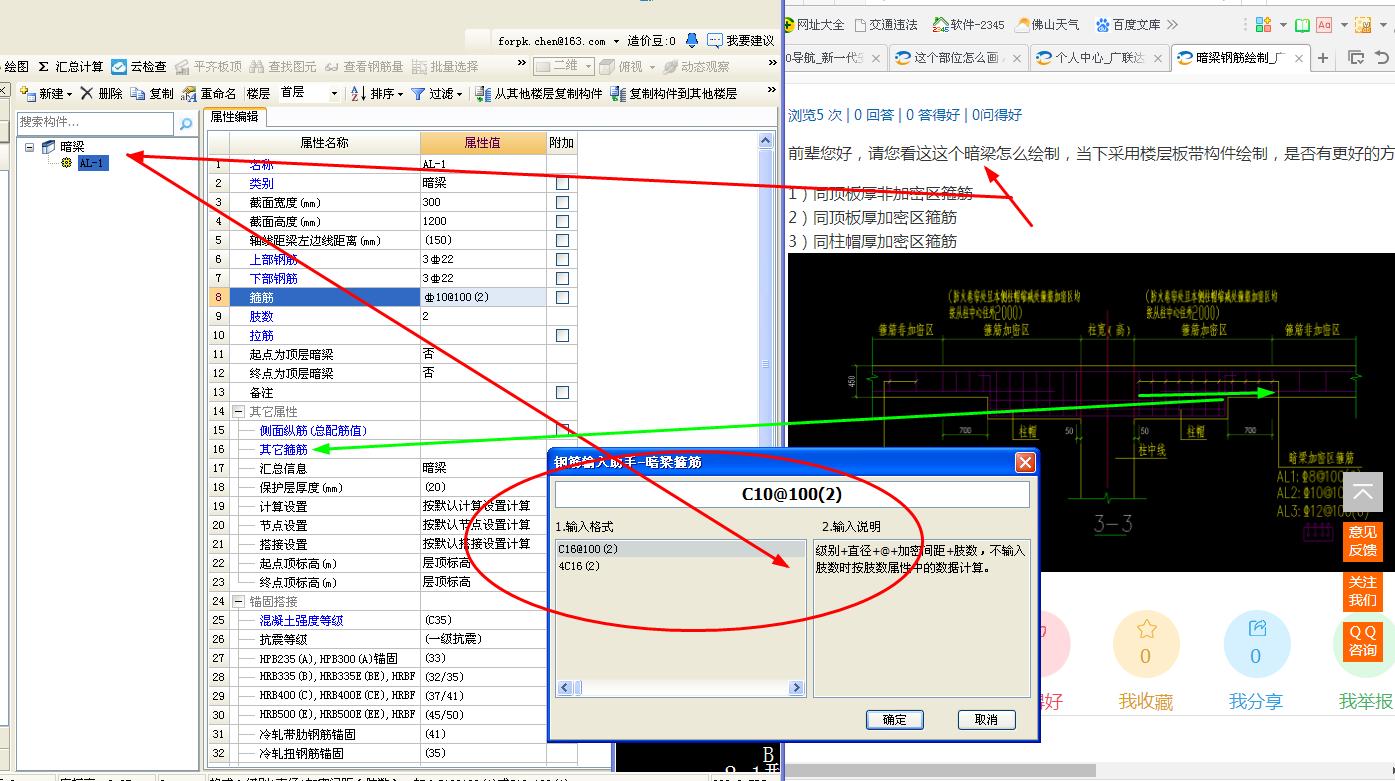
Task: Click the 我收藏 star icon
Action: (1146, 629)
